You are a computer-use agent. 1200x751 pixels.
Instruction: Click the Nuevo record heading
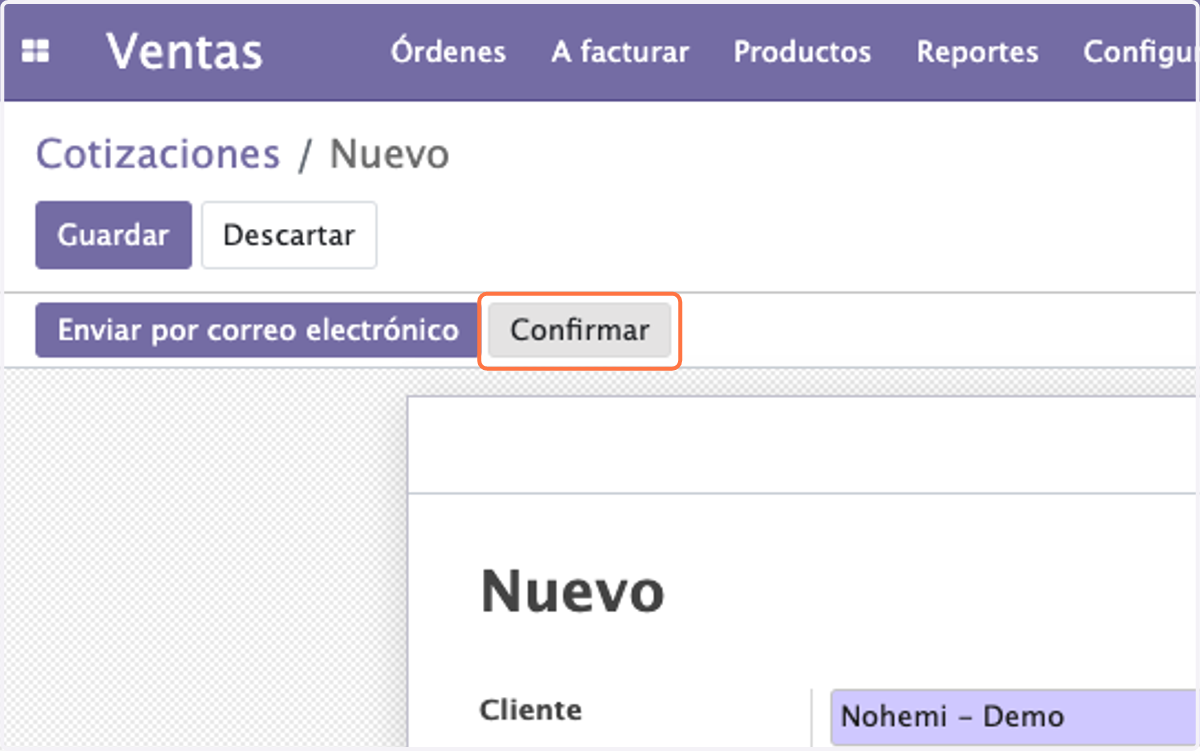[572, 591]
